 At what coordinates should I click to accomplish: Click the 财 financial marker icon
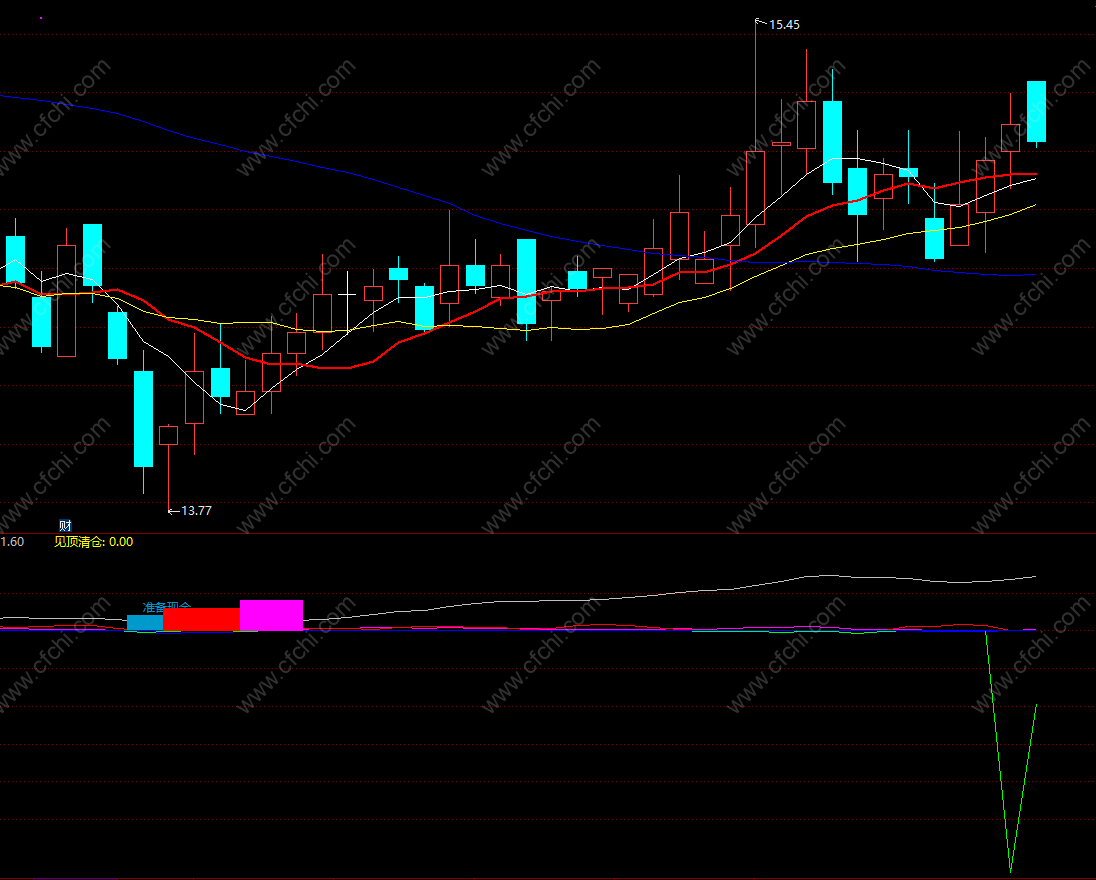65,526
